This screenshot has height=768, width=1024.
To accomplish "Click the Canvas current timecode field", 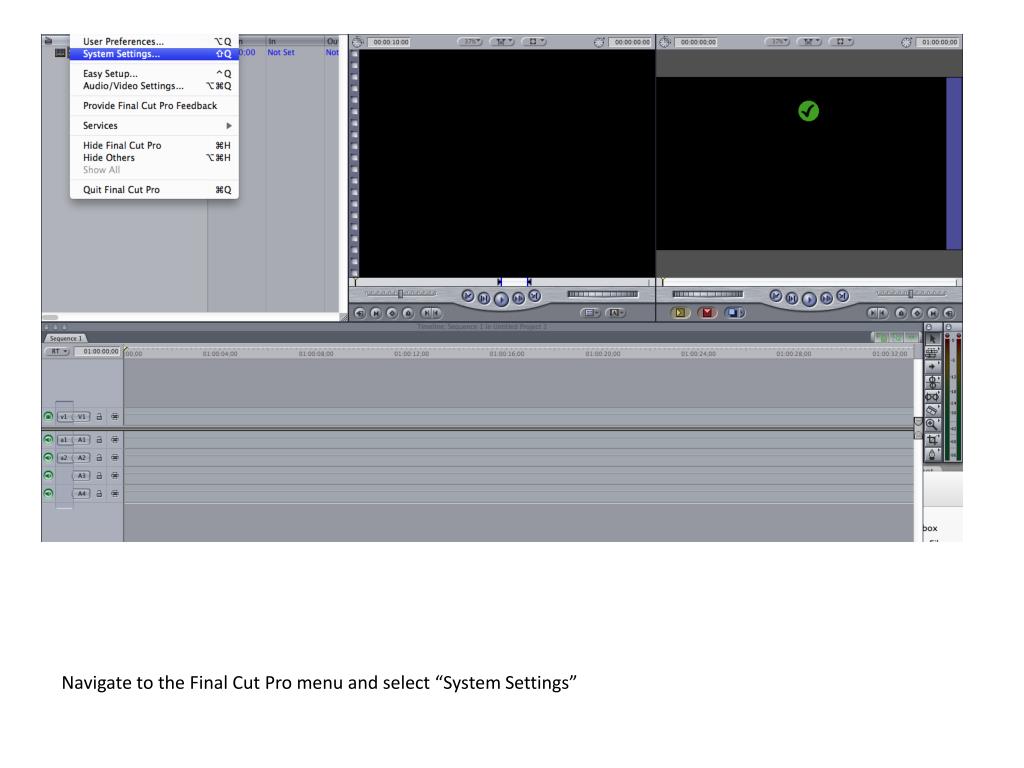I will click(940, 42).
